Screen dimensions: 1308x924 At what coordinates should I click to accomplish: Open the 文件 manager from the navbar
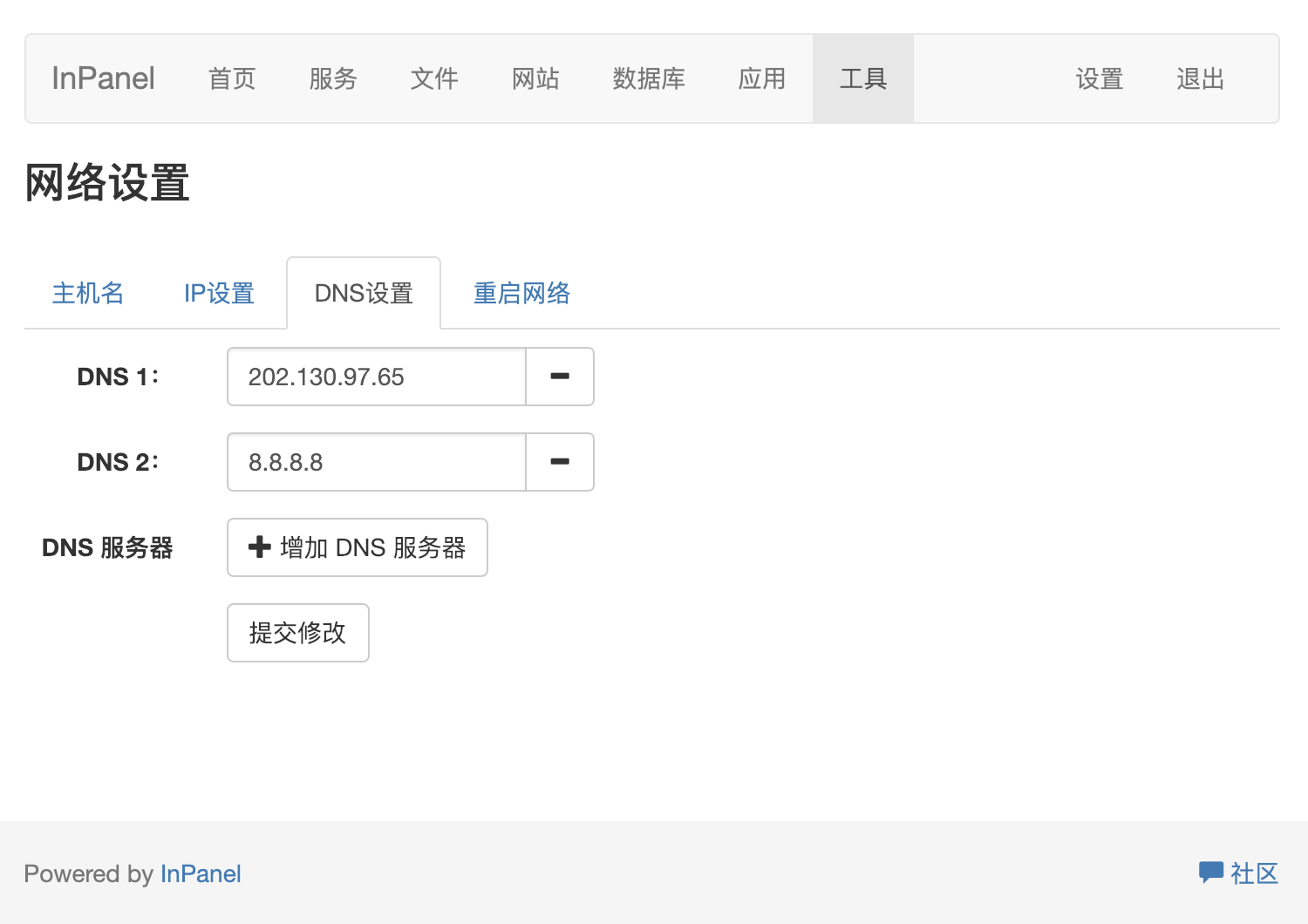[x=433, y=78]
